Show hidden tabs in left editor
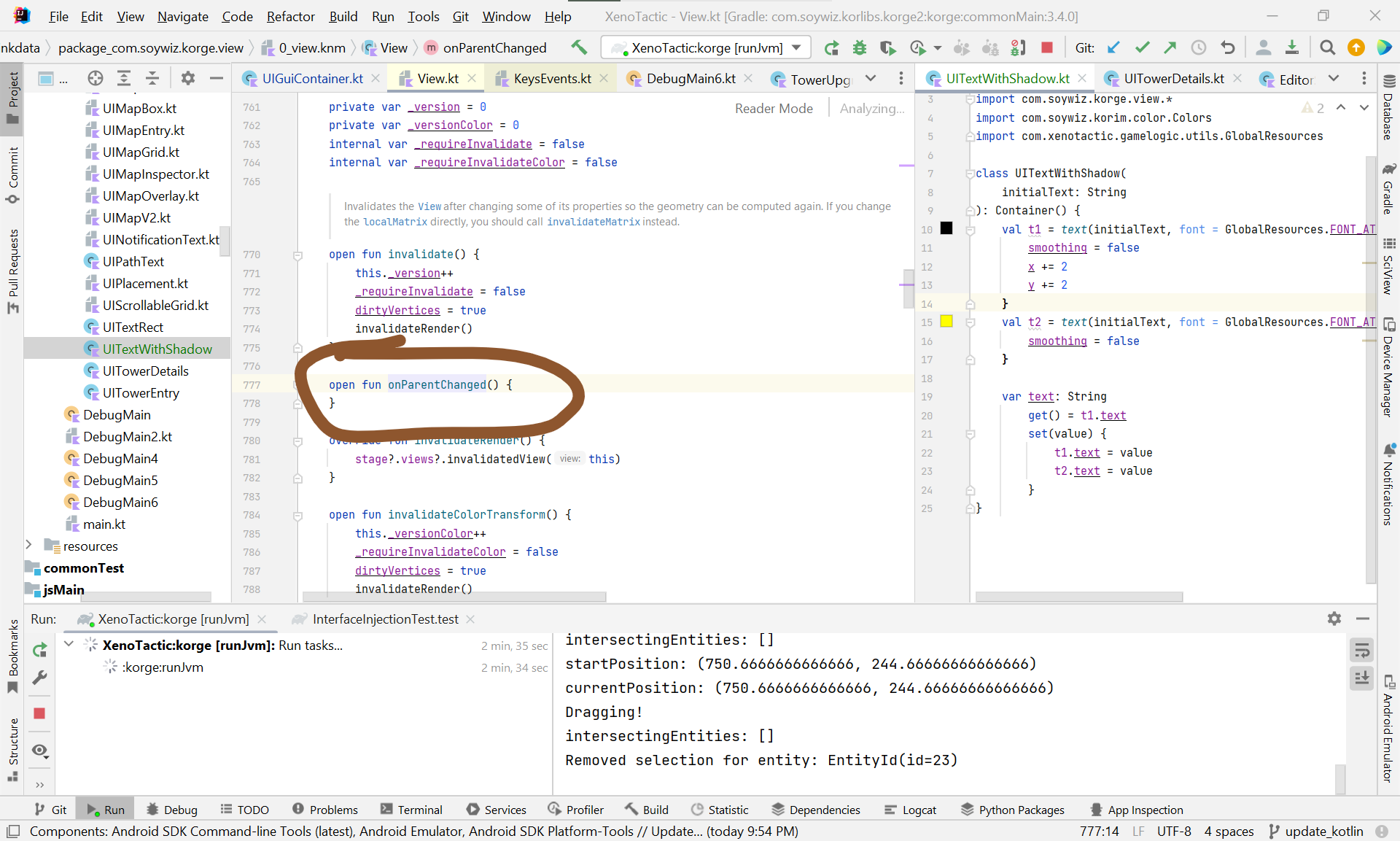This screenshot has width=1400, height=841. (871, 78)
